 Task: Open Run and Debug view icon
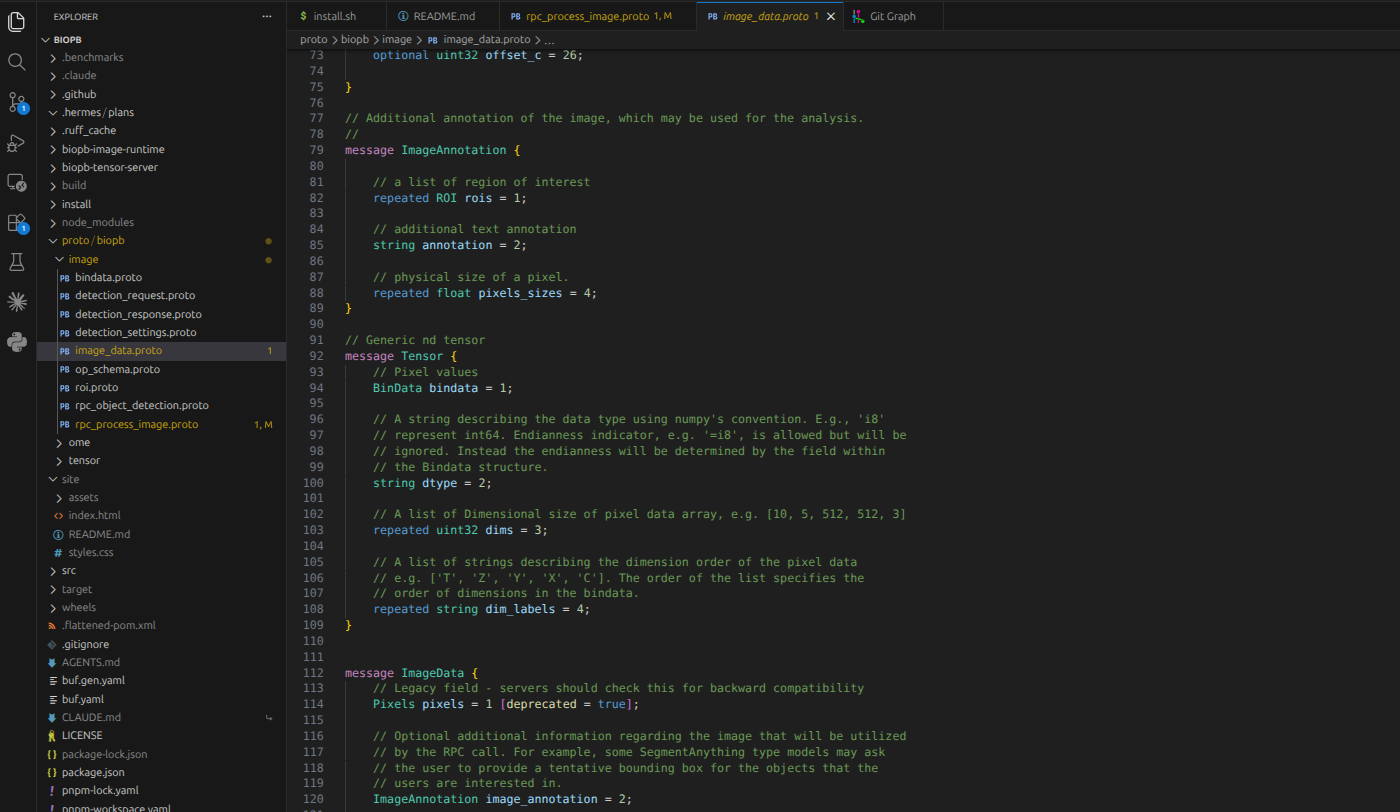17,142
